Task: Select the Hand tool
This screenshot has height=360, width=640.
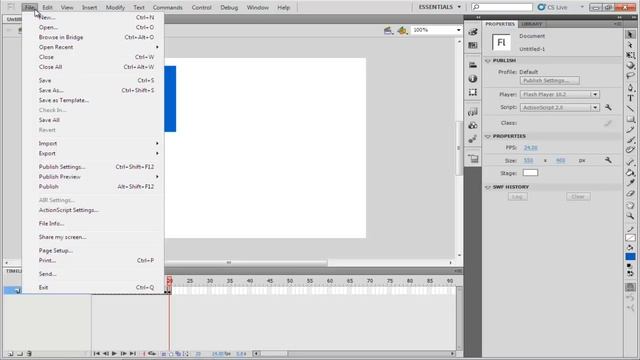Action: [x=630, y=205]
